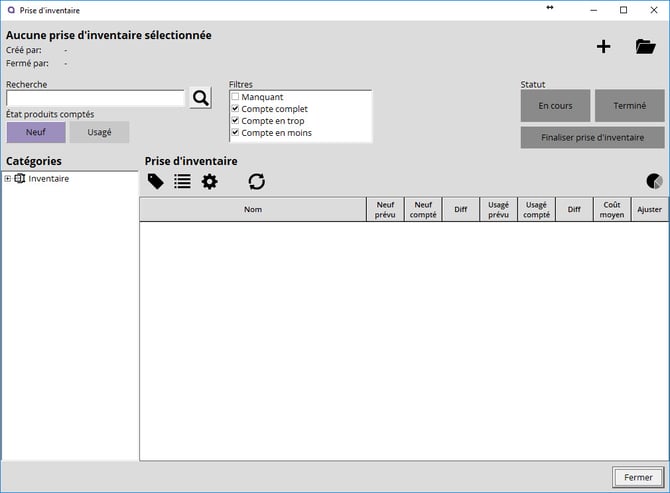The width and height of the screenshot is (670, 493).
Task: Switch to Usagé product state
Action: [x=99, y=132]
